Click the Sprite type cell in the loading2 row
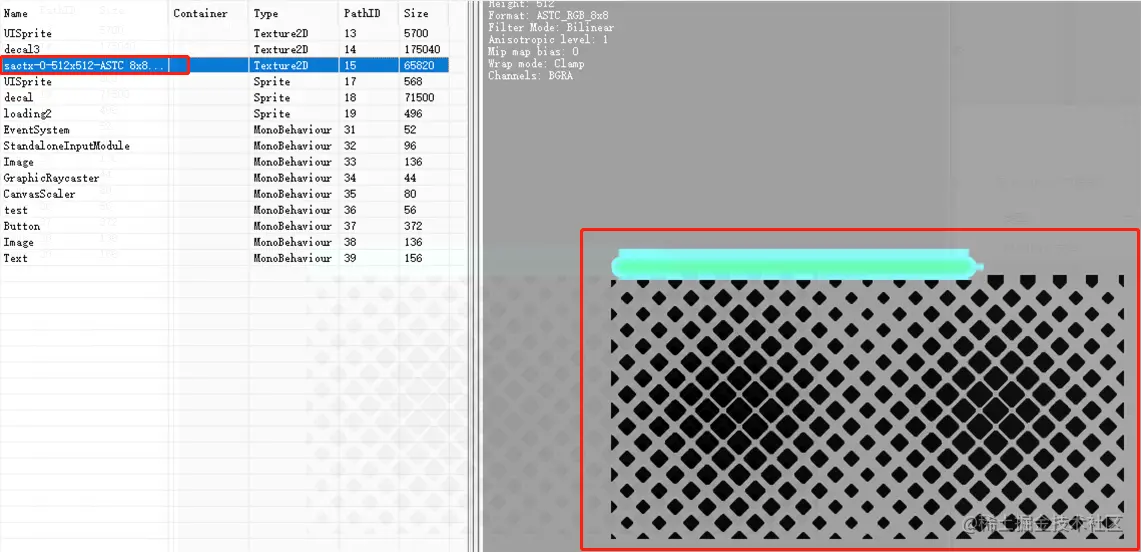The image size is (1141, 552). click(x=271, y=113)
